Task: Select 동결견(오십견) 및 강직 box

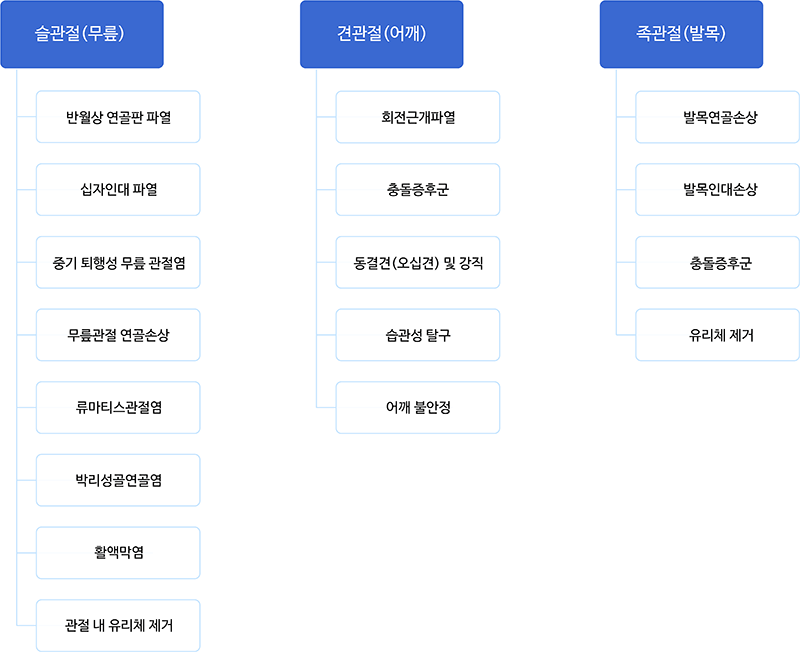Action: pyautogui.click(x=418, y=262)
